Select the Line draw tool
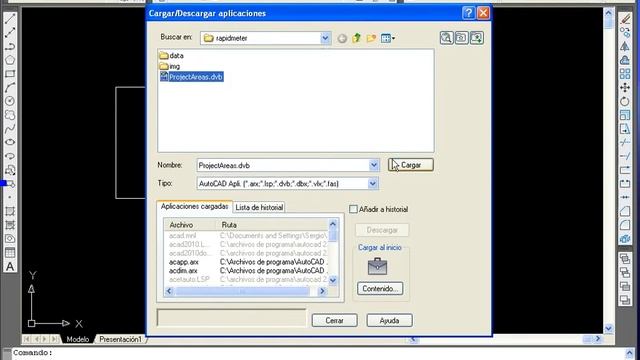Screen dimensions: 640x360 click(x=10, y=18)
